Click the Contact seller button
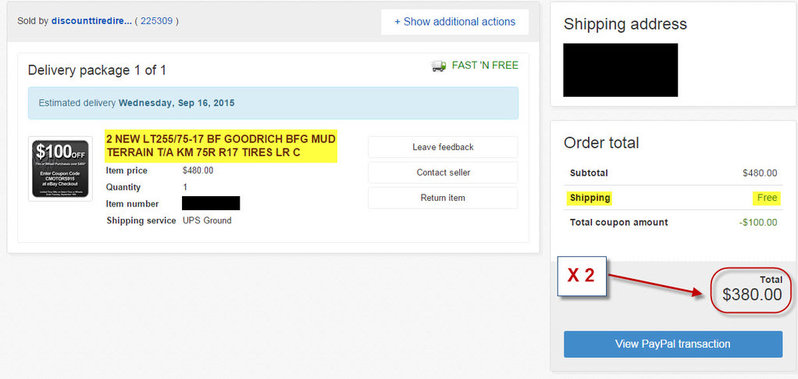The height and width of the screenshot is (379, 798). pyautogui.click(x=443, y=172)
